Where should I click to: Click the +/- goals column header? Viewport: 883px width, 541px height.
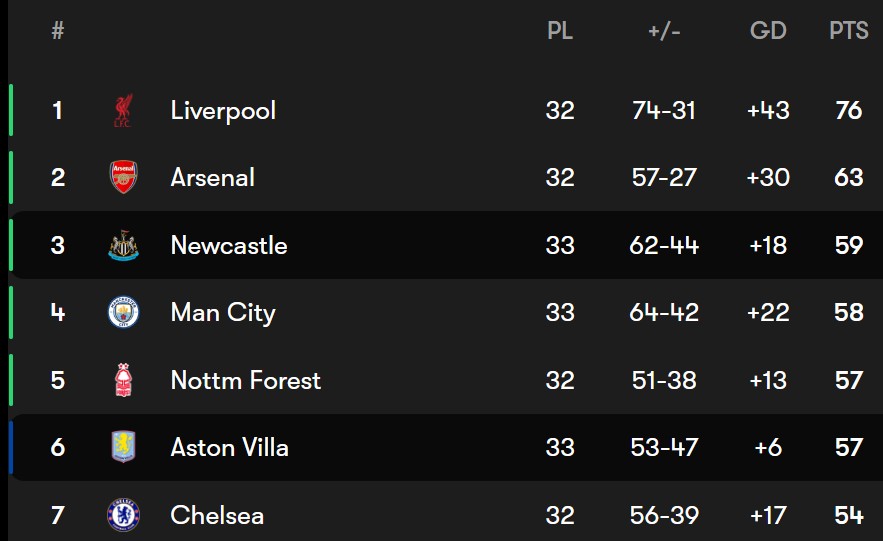(664, 31)
